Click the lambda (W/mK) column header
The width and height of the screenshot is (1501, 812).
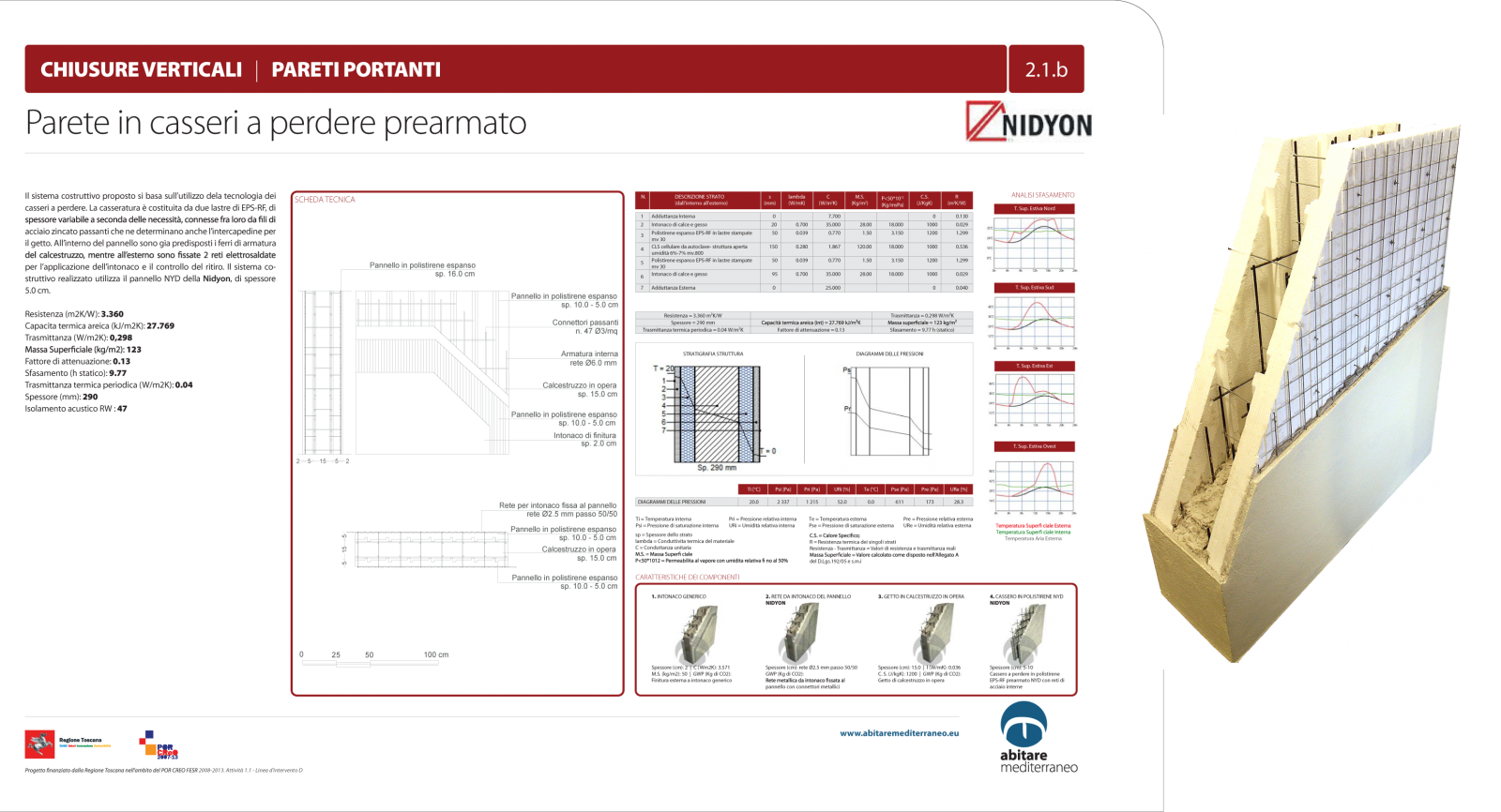796,200
